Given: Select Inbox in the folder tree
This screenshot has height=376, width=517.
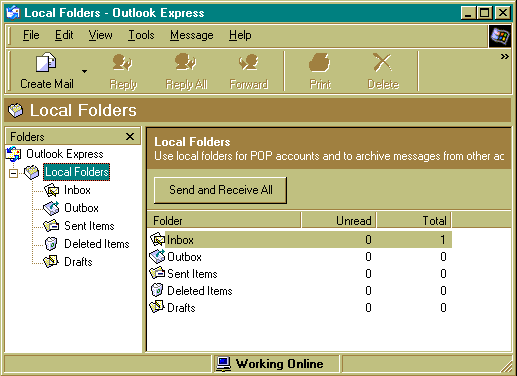Looking at the screenshot, I should 77,190.
